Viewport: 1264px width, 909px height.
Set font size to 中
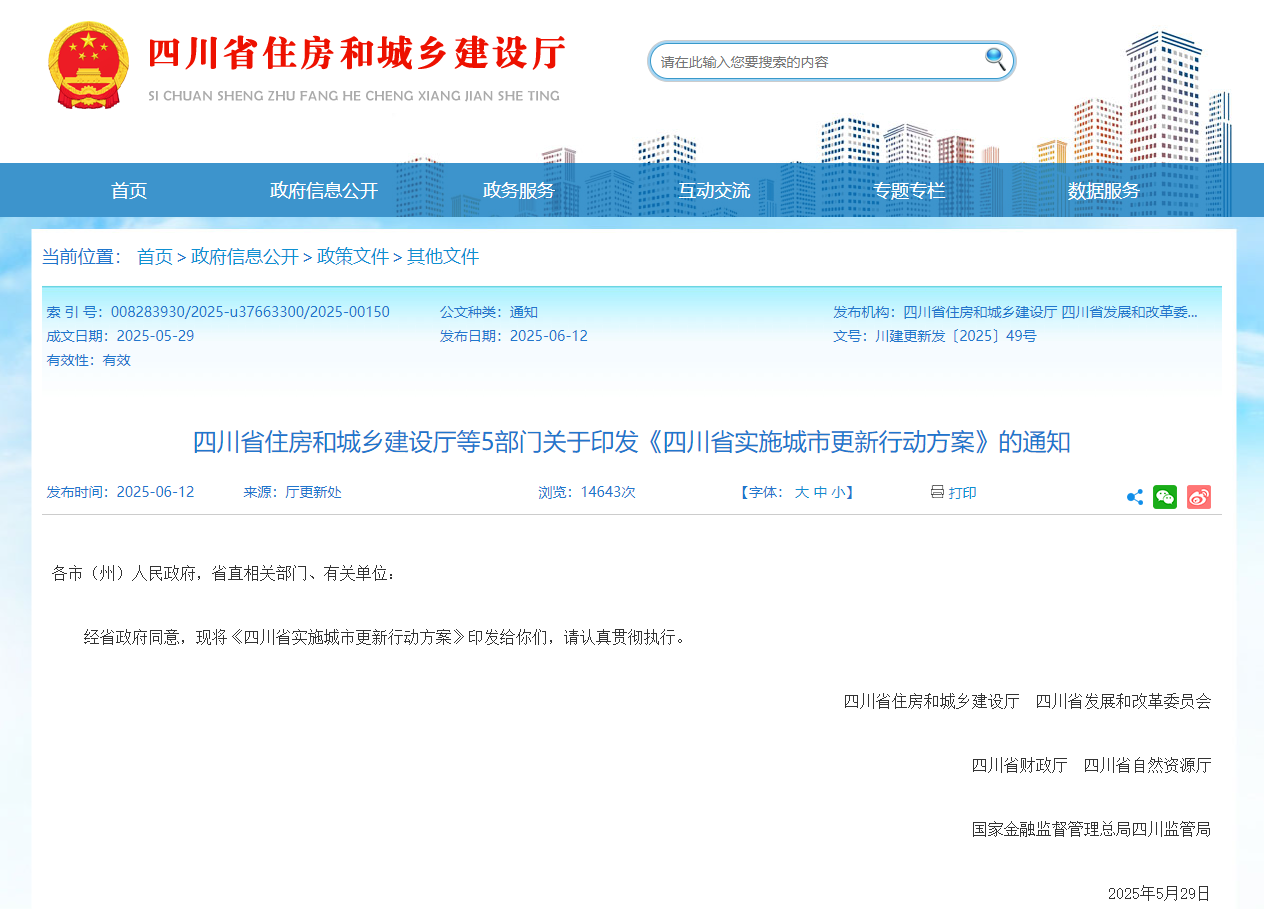[x=820, y=493]
